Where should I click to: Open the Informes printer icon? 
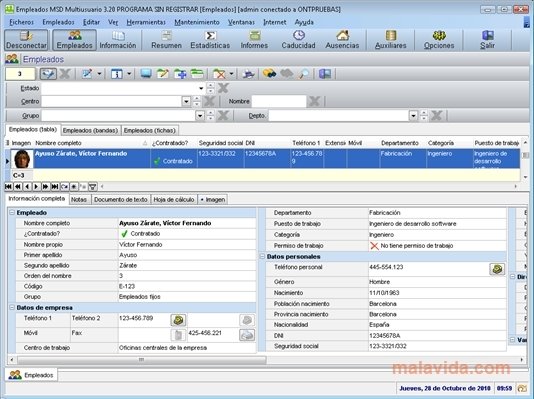pyautogui.click(x=254, y=40)
